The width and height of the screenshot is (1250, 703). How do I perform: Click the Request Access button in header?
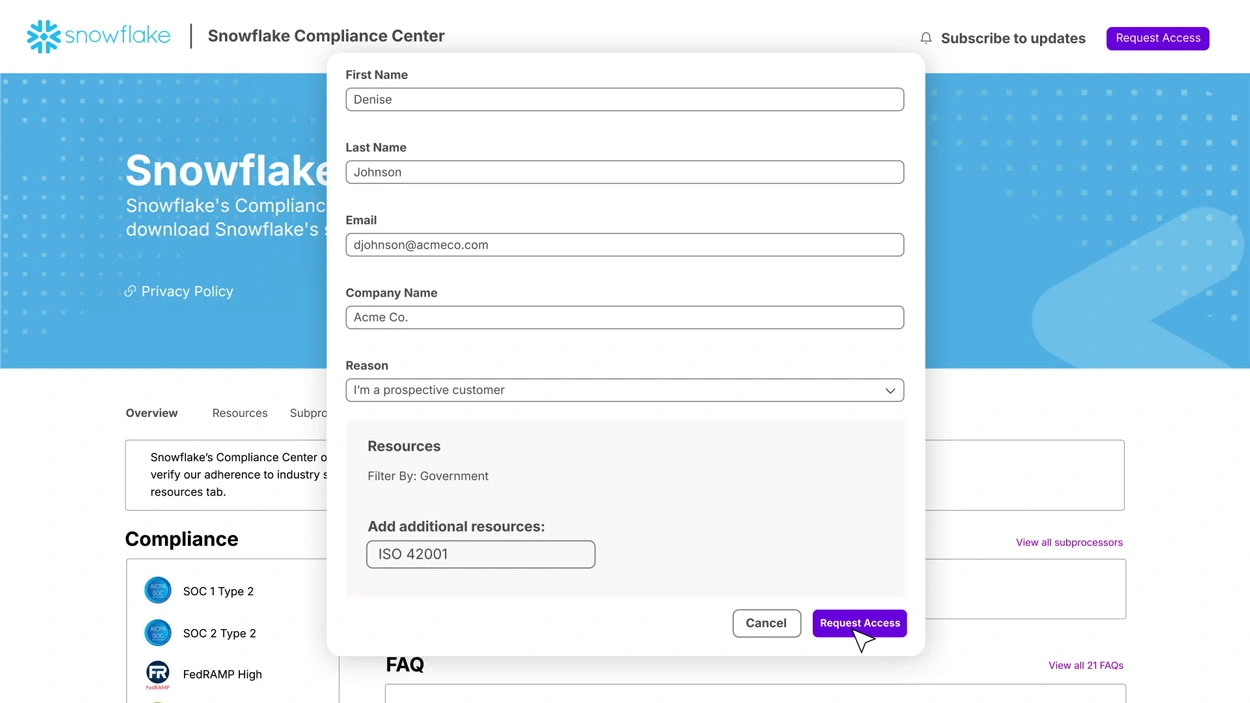pyautogui.click(x=1157, y=38)
